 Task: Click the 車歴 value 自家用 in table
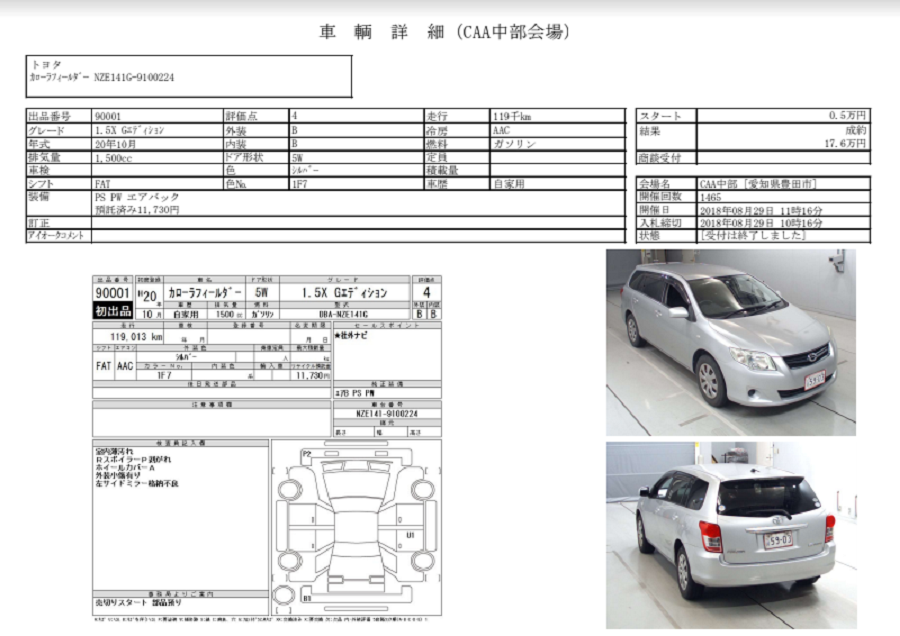tap(509, 184)
